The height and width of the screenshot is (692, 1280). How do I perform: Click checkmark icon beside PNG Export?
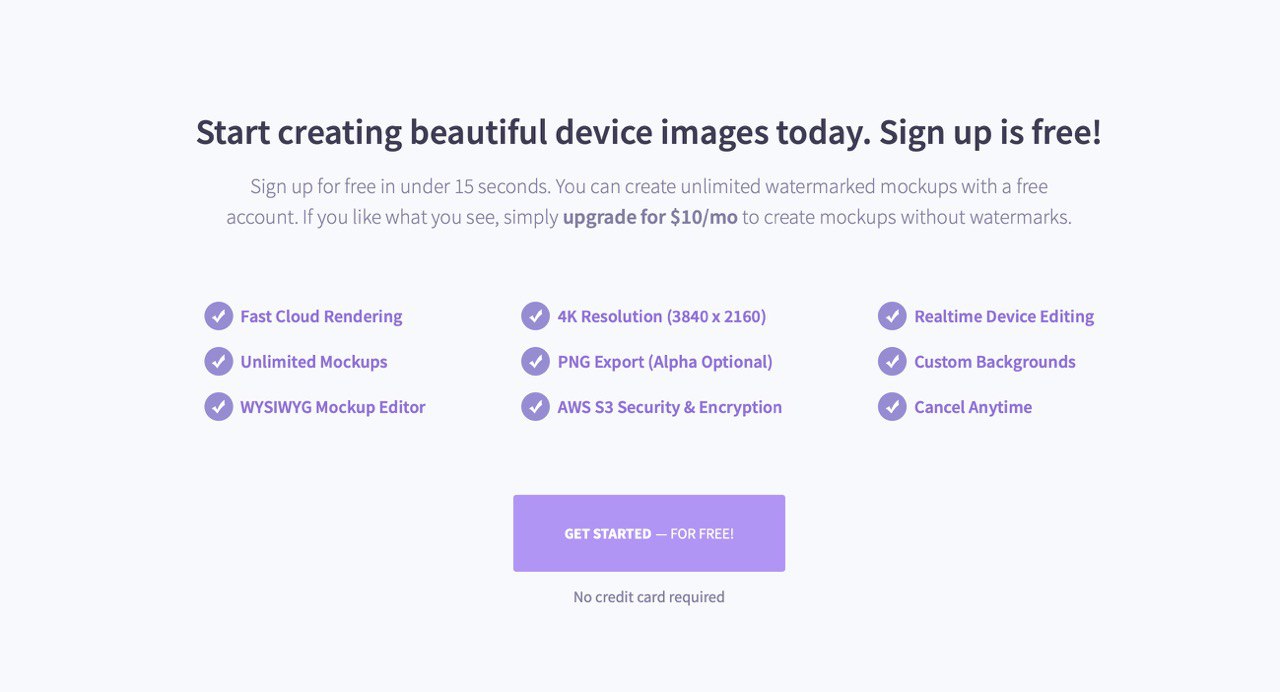pos(535,361)
